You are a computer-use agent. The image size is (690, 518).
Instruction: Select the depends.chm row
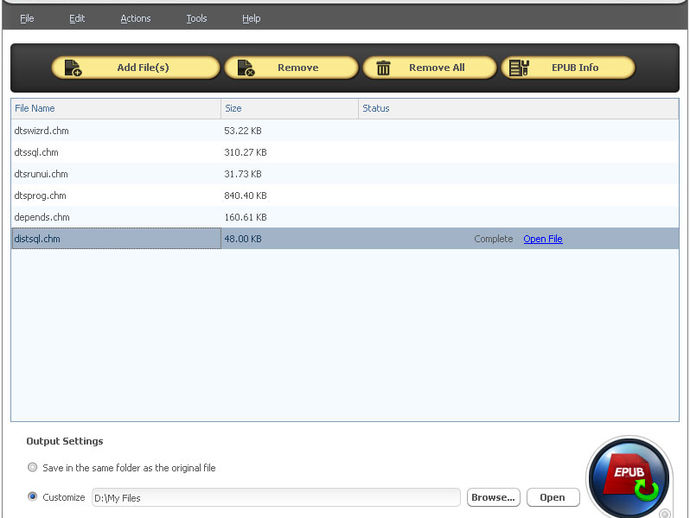(x=345, y=217)
